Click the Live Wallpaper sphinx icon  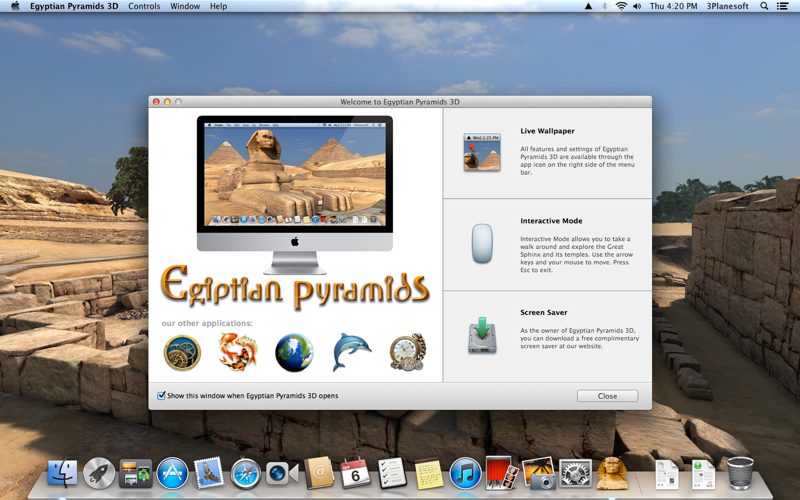pos(482,152)
